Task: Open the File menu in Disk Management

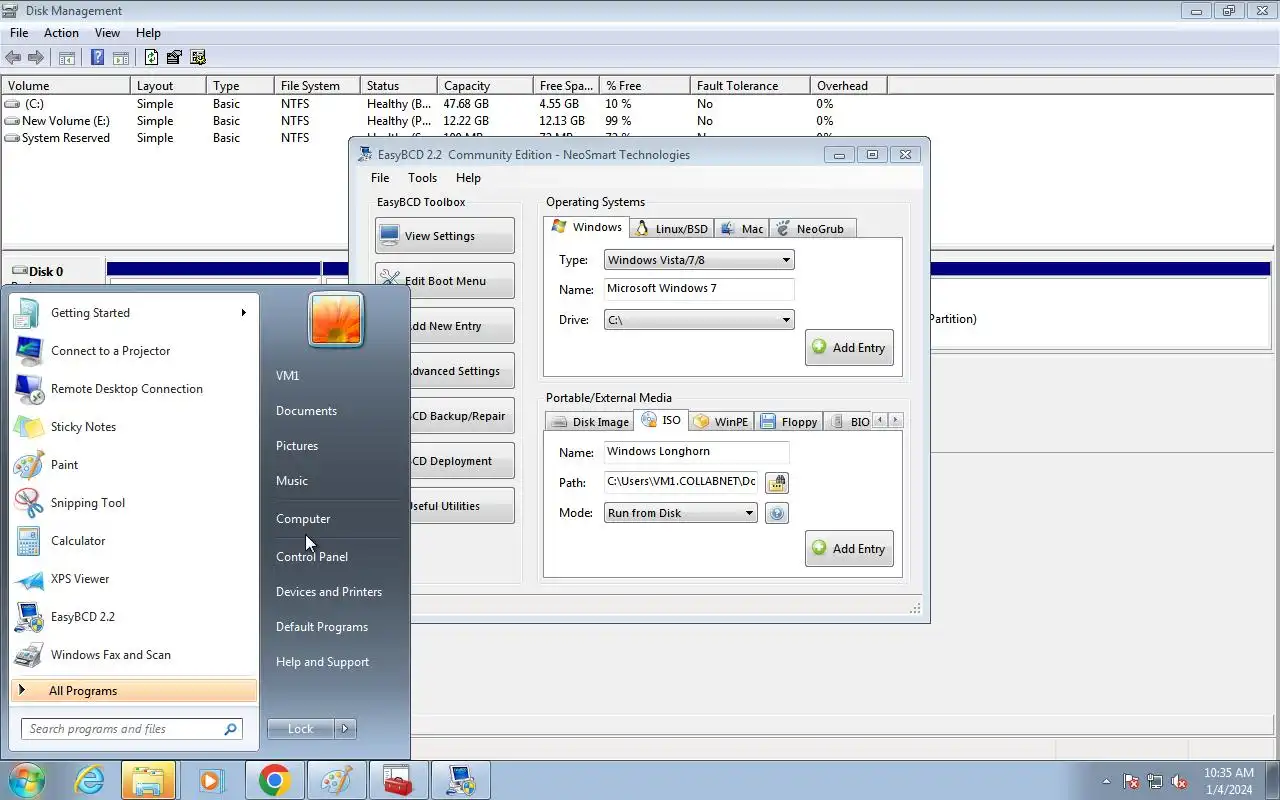Action: 19,33
